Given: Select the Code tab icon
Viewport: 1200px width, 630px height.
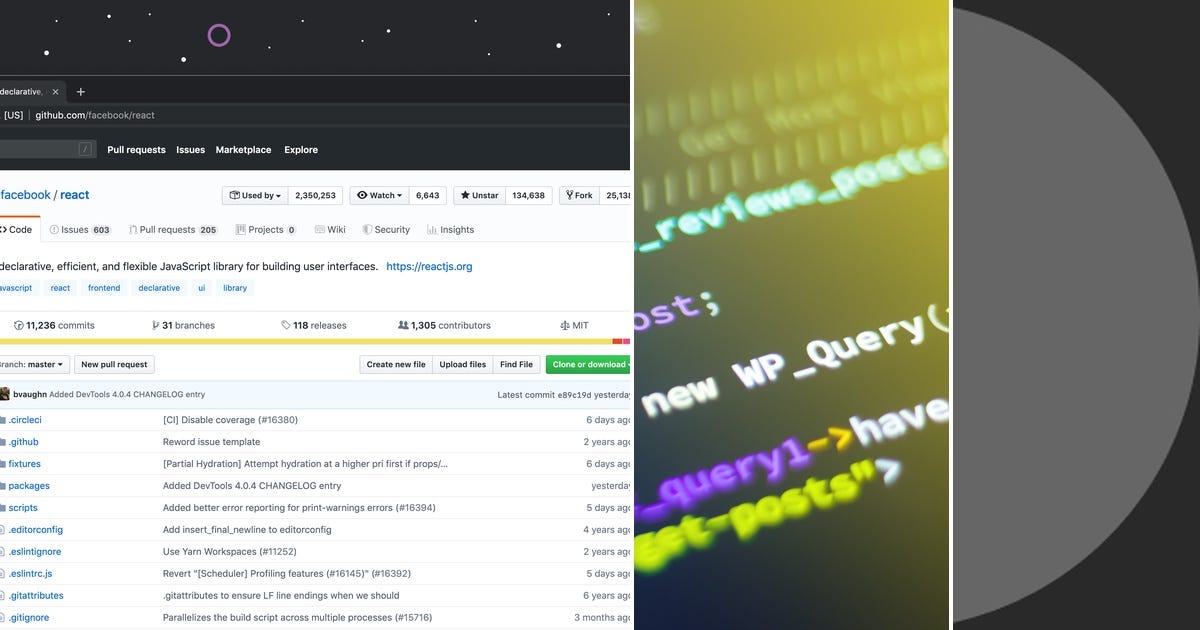Looking at the screenshot, I should coord(6,229).
